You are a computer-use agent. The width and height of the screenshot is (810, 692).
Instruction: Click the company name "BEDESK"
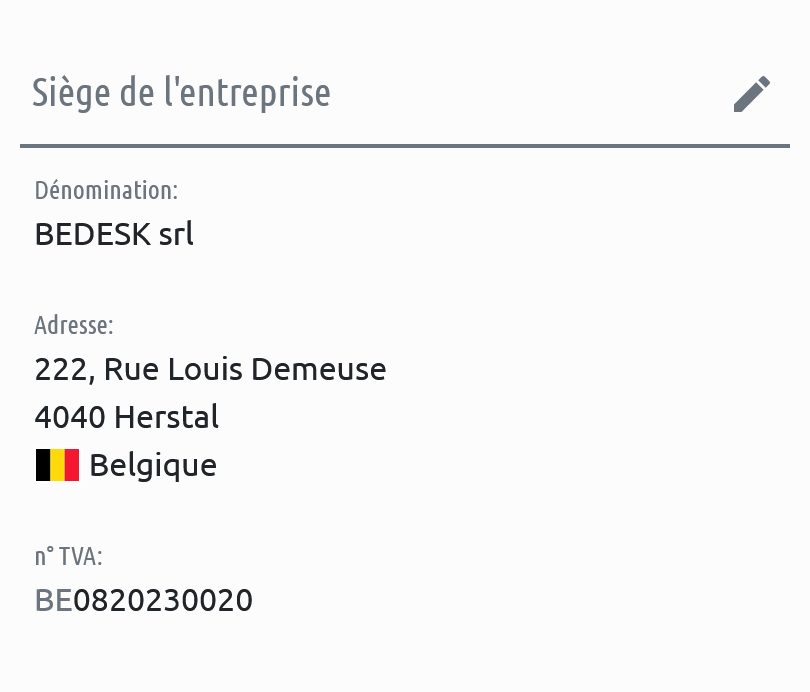coord(92,234)
